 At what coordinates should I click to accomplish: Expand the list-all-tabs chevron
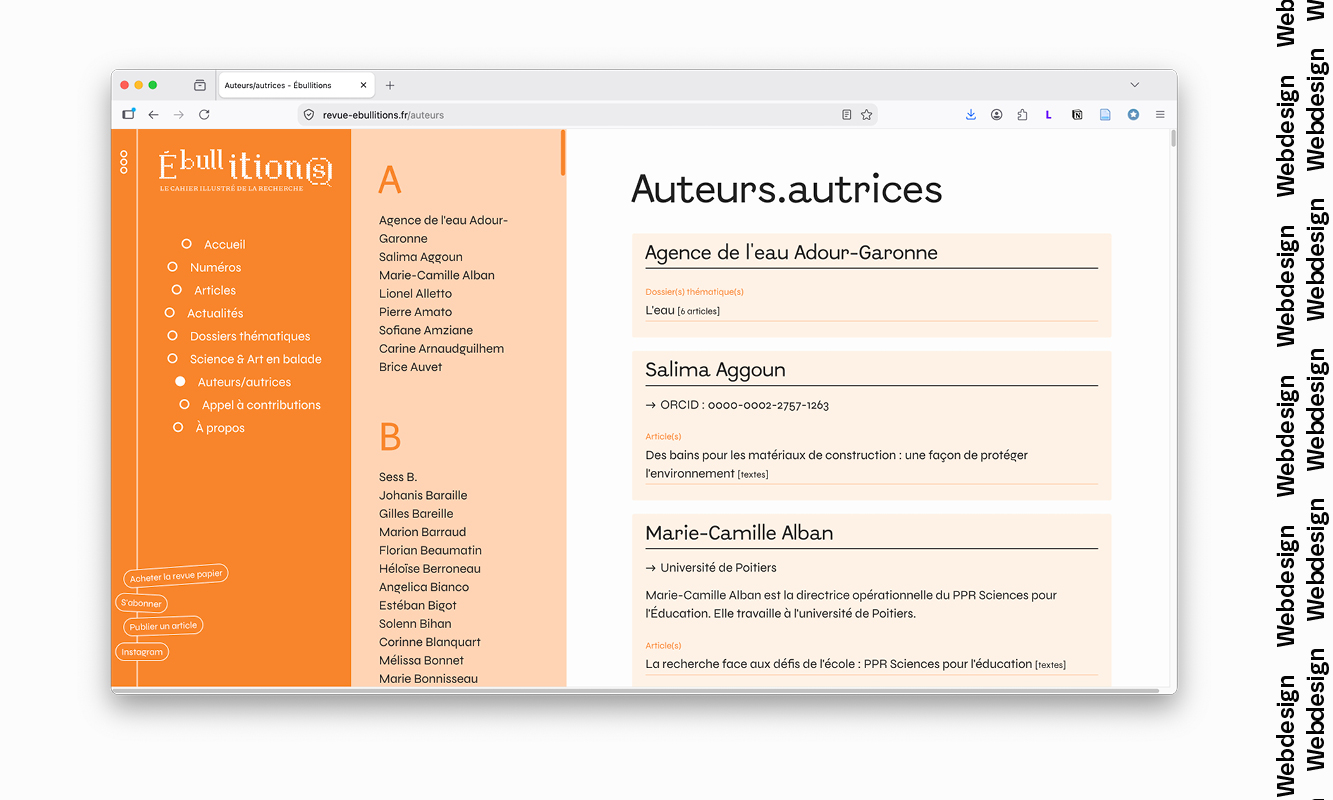point(1135,85)
